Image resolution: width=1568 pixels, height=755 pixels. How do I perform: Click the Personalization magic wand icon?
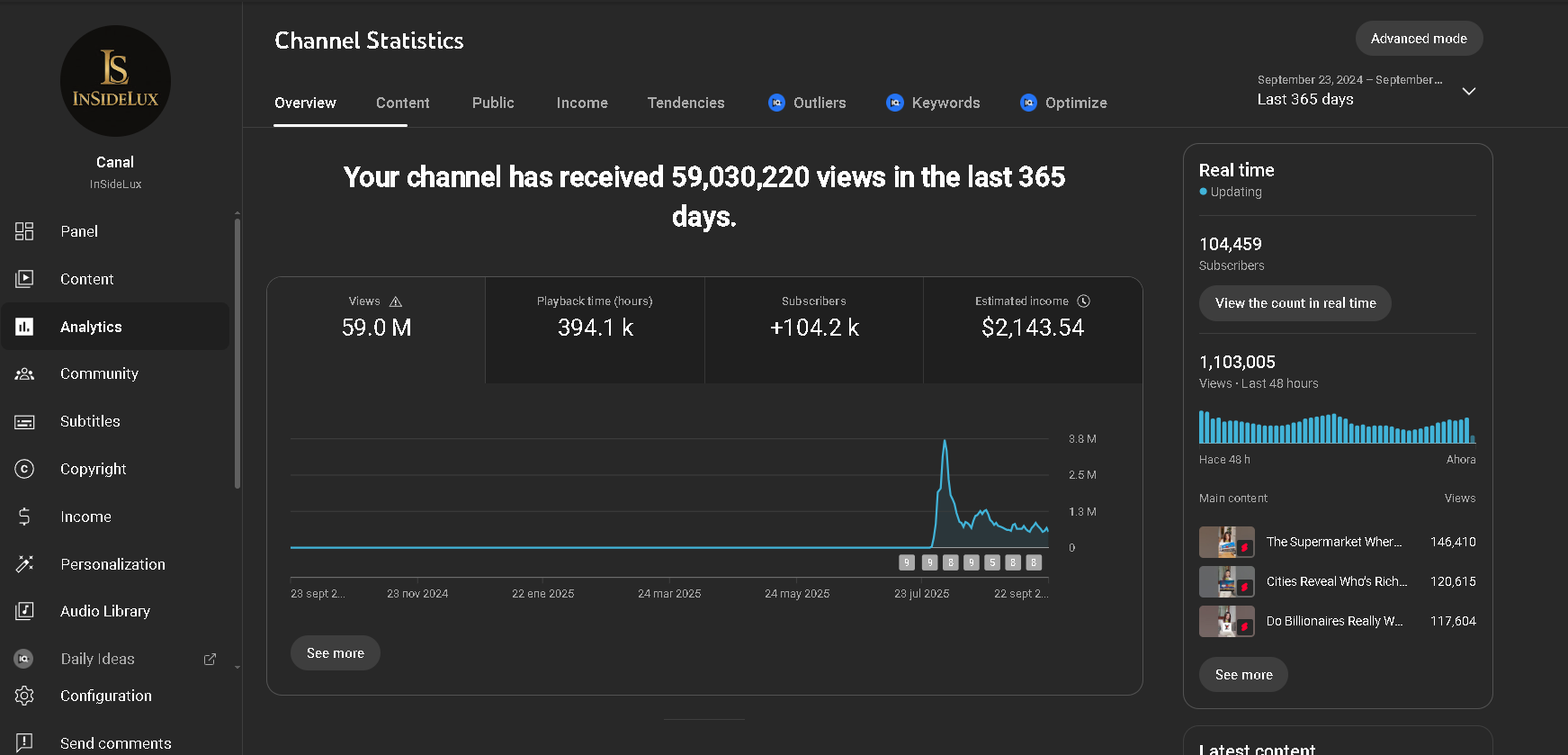[x=24, y=564]
